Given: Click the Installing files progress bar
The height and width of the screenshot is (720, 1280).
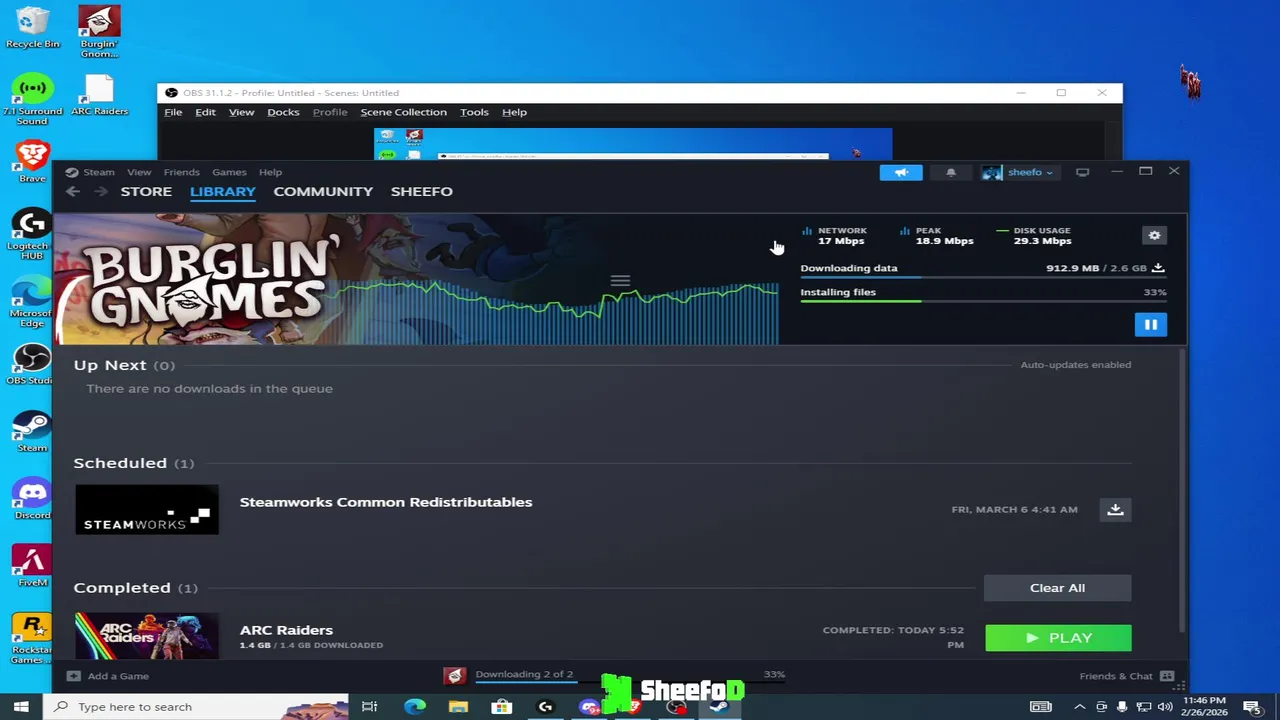Looking at the screenshot, I should [x=983, y=301].
